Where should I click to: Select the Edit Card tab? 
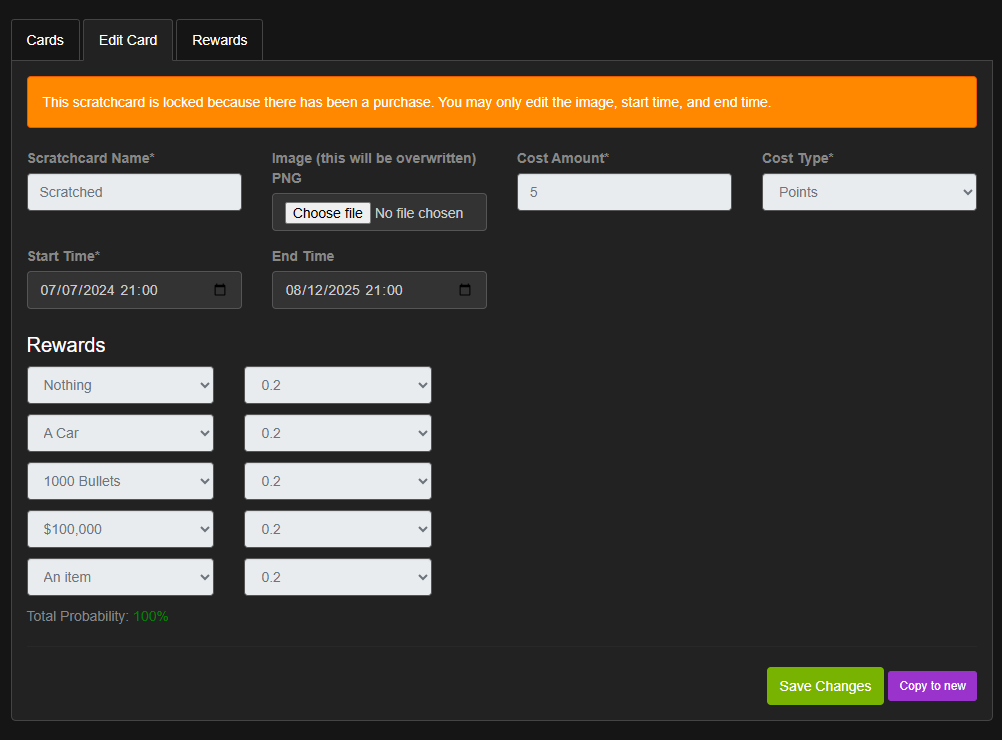click(x=128, y=40)
